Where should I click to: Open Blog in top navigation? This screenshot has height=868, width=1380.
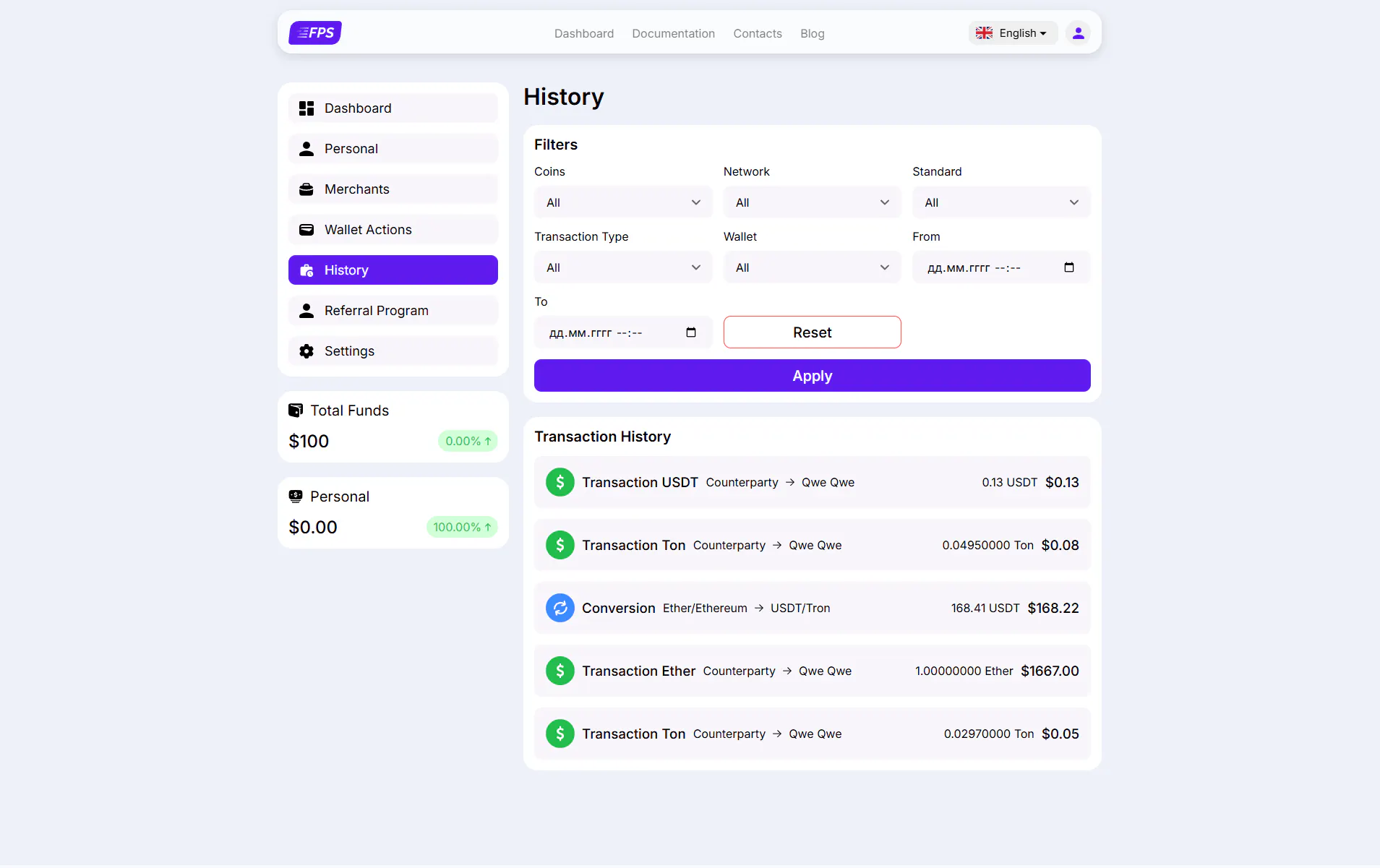click(x=812, y=33)
